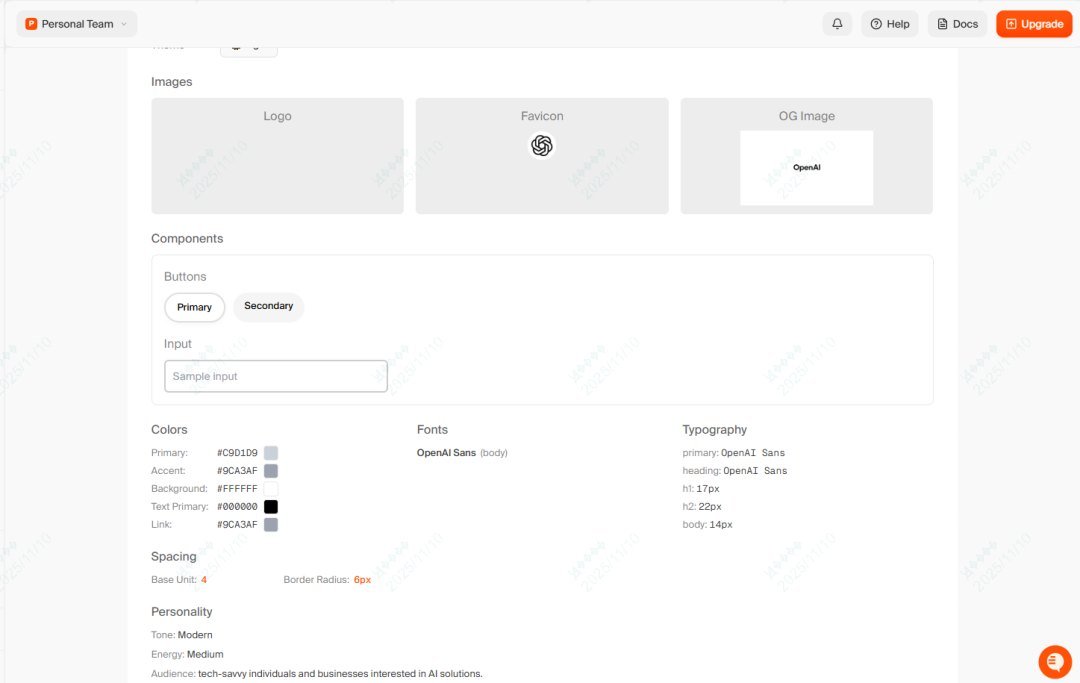Click the empty Logo image card

click(278, 156)
